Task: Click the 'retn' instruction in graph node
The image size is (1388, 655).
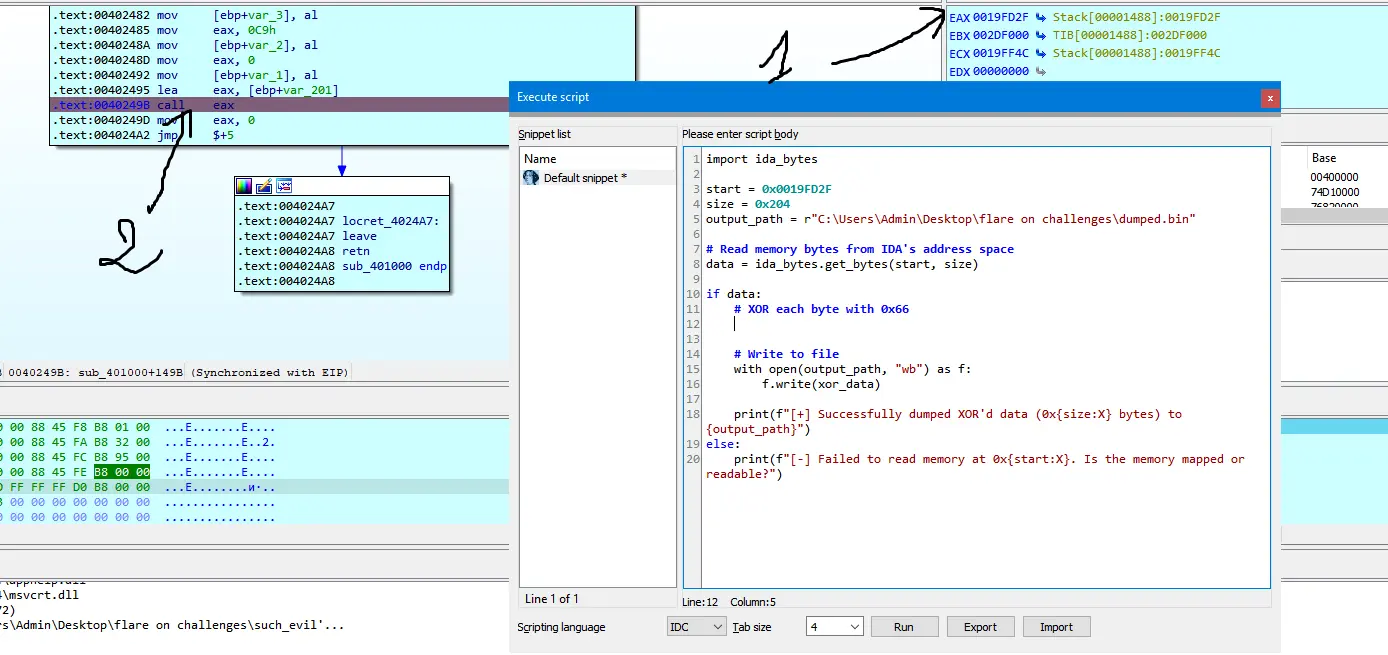Action: click(356, 251)
